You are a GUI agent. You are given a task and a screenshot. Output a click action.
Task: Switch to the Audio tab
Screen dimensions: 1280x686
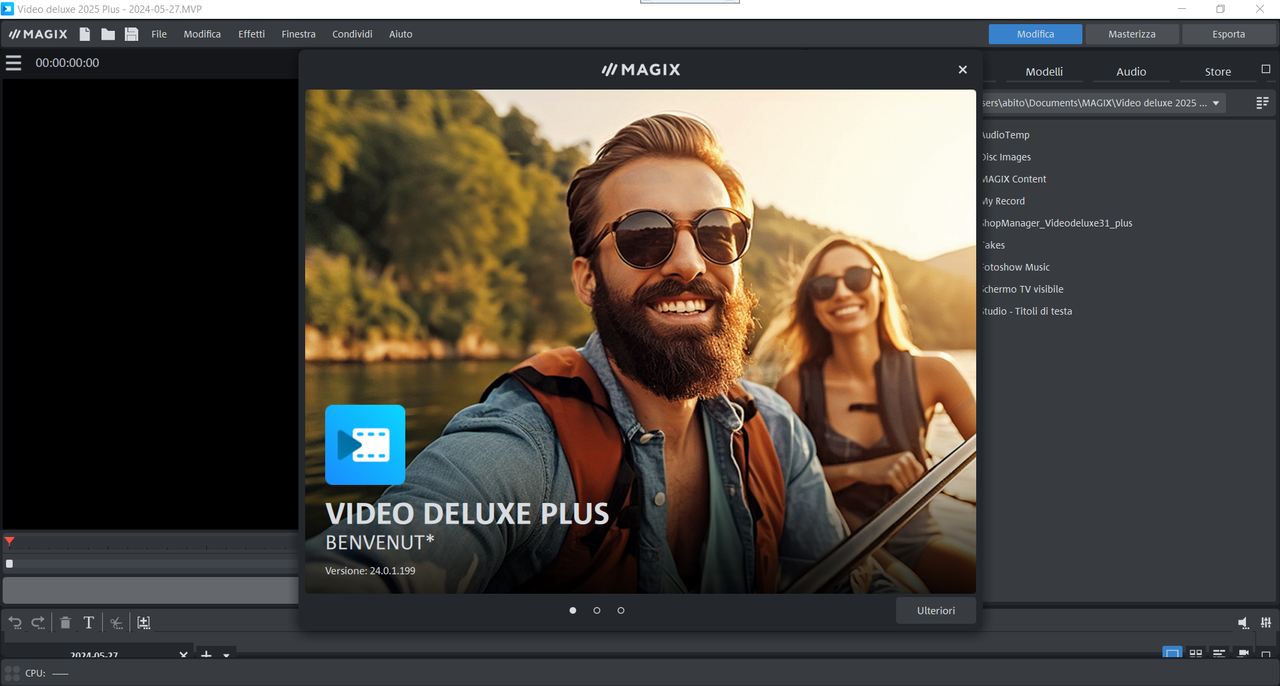[1131, 72]
